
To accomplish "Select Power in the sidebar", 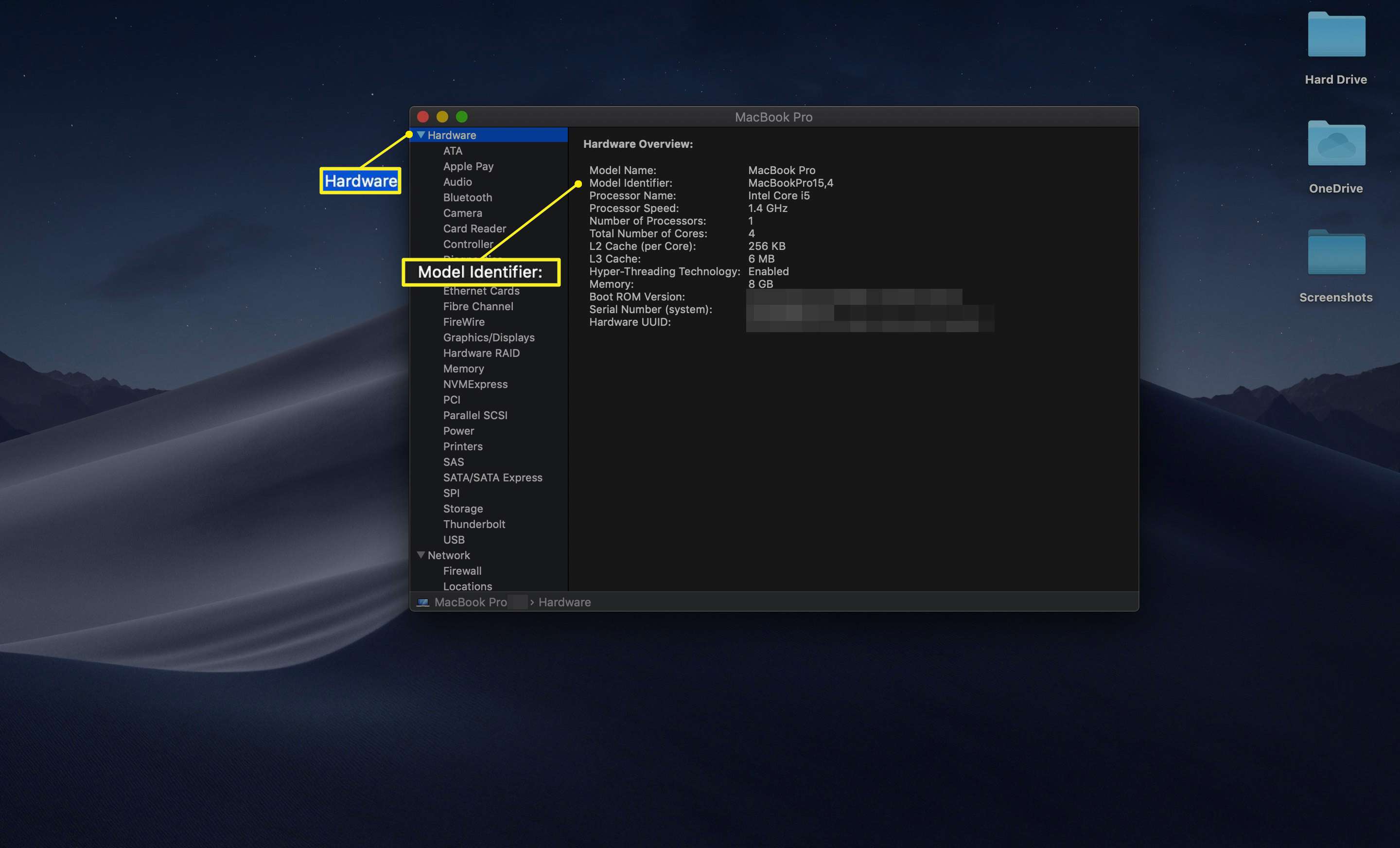I will (458, 431).
